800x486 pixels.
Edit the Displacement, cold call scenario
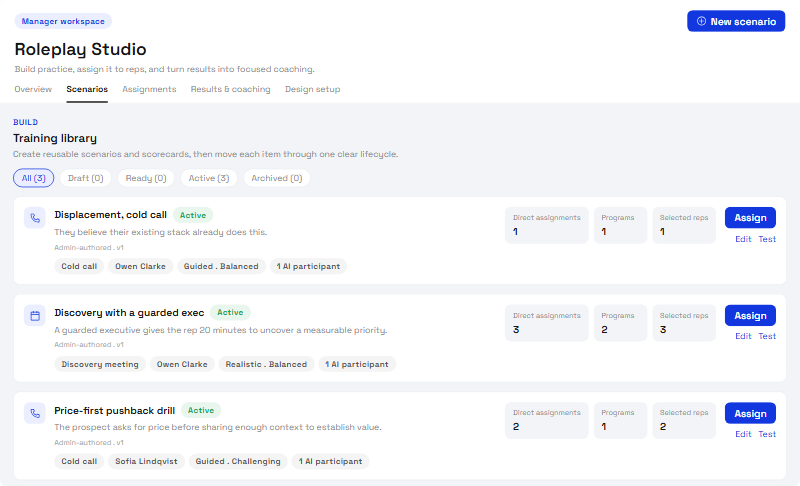click(x=743, y=239)
